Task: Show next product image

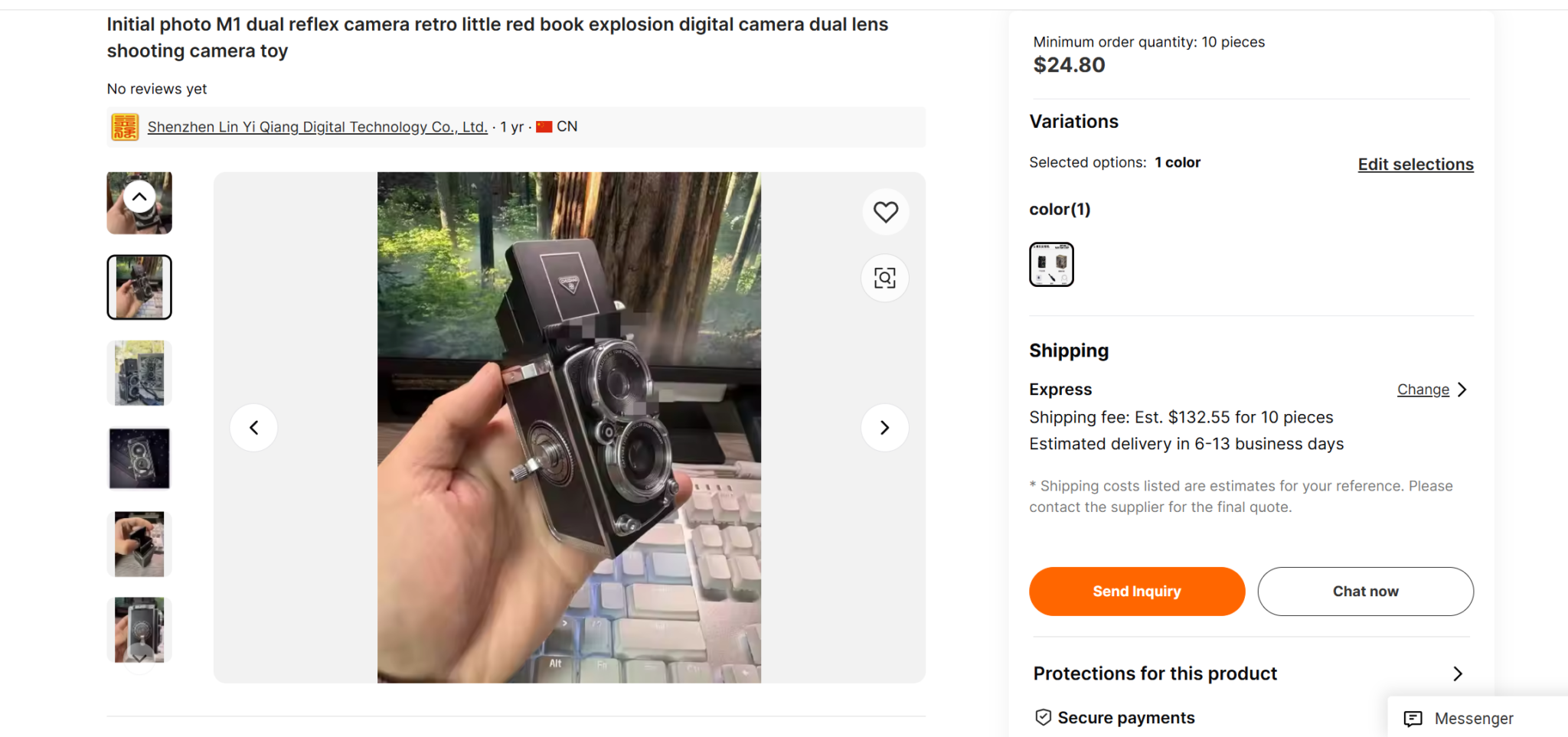Action: (x=885, y=427)
